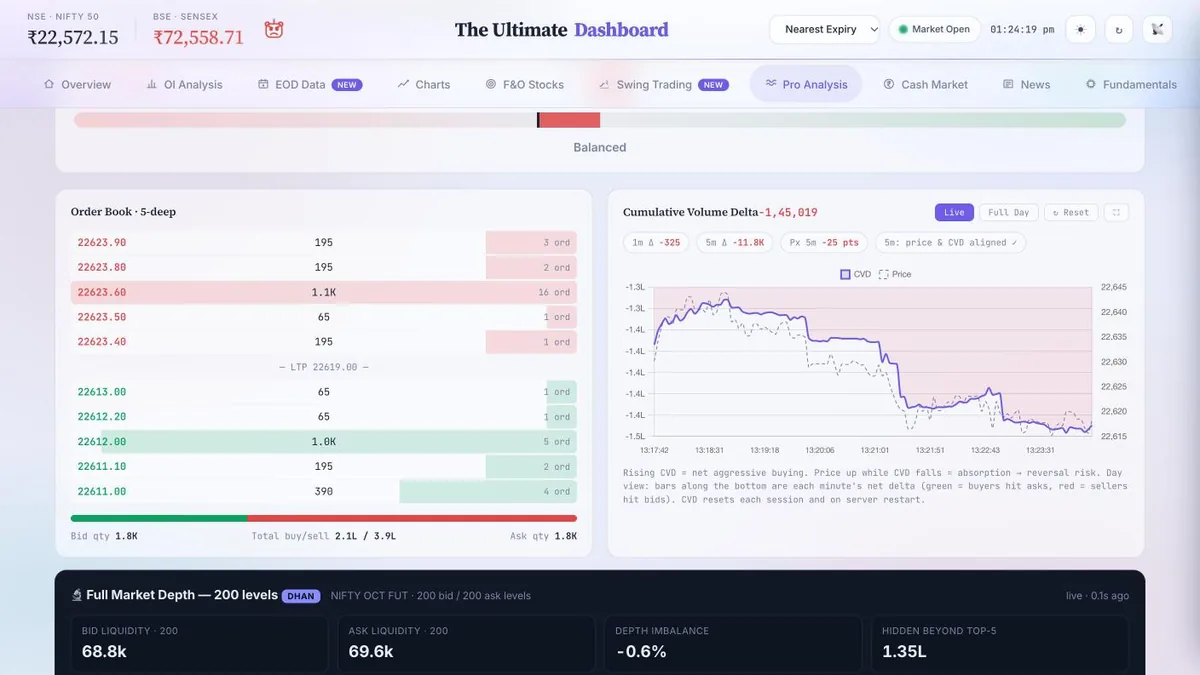This screenshot has width=1200, height=675.
Task: Click the Fundamentals gear icon
Action: (1091, 85)
